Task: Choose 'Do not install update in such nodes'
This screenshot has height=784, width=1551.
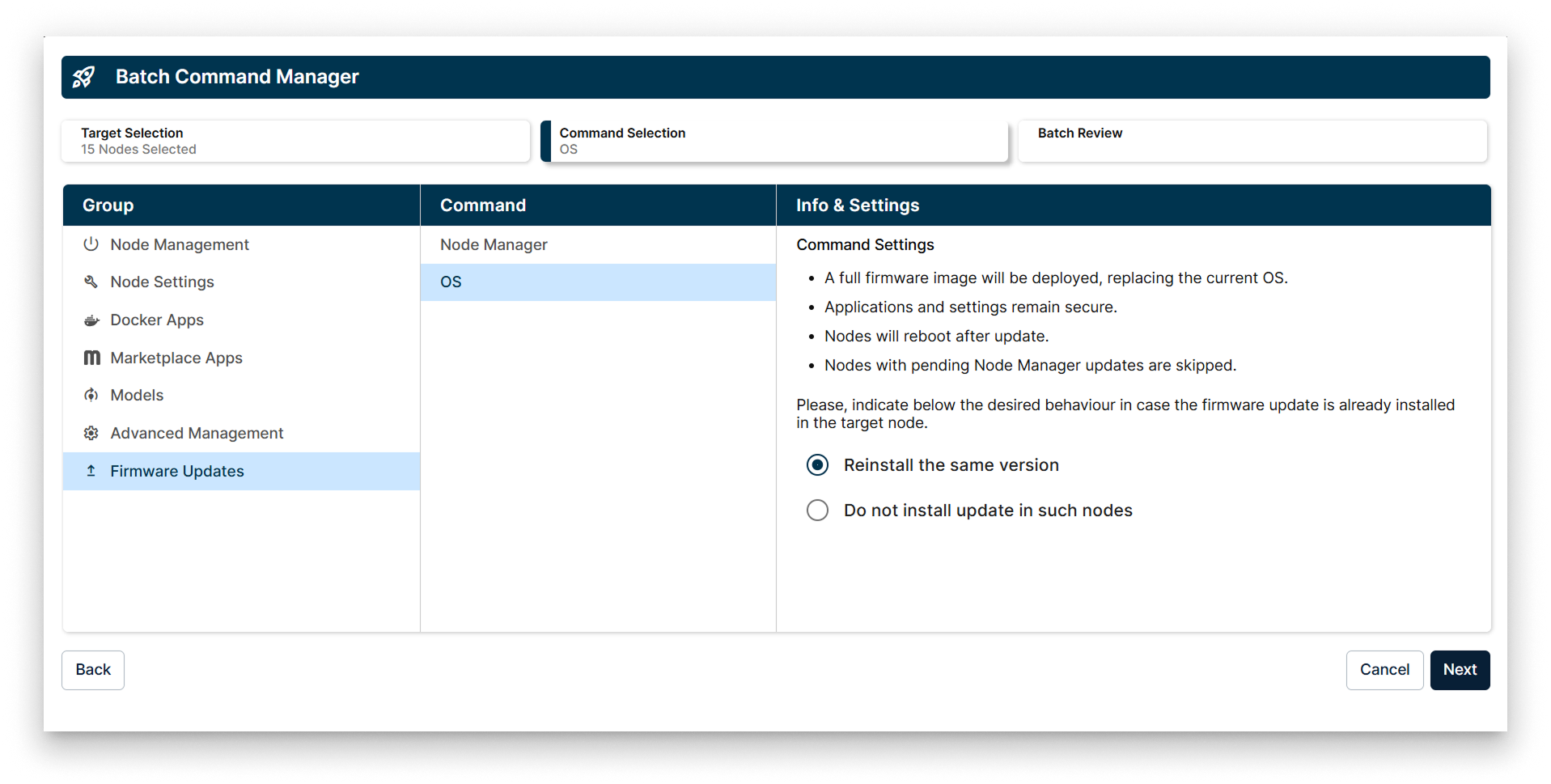Action: [817, 510]
